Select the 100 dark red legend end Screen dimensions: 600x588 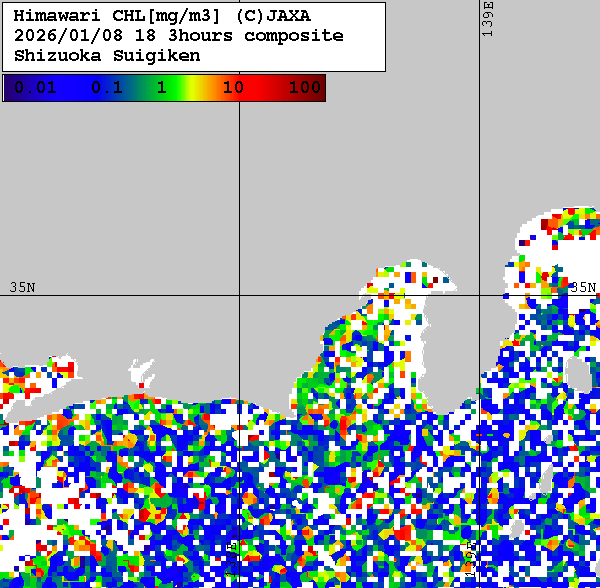[304, 88]
